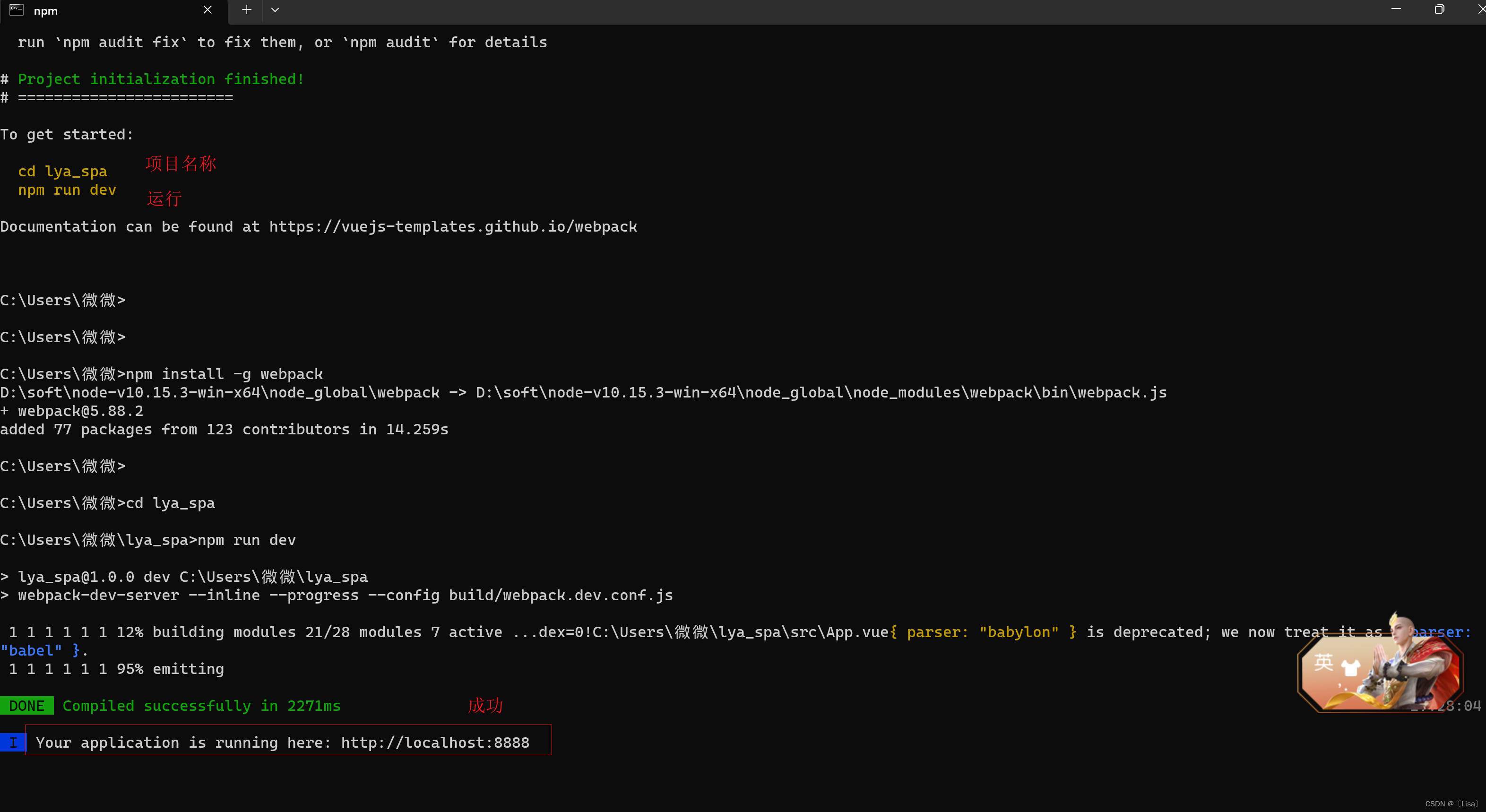This screenshot has height=812, width=1486.
Task: Click the terminal icon on npm tab
Action: point(16,10)
